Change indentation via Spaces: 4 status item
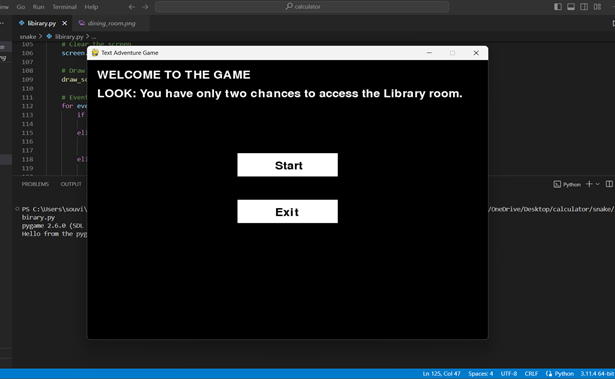This screenshot has height=379, width=615. [480, 374]
